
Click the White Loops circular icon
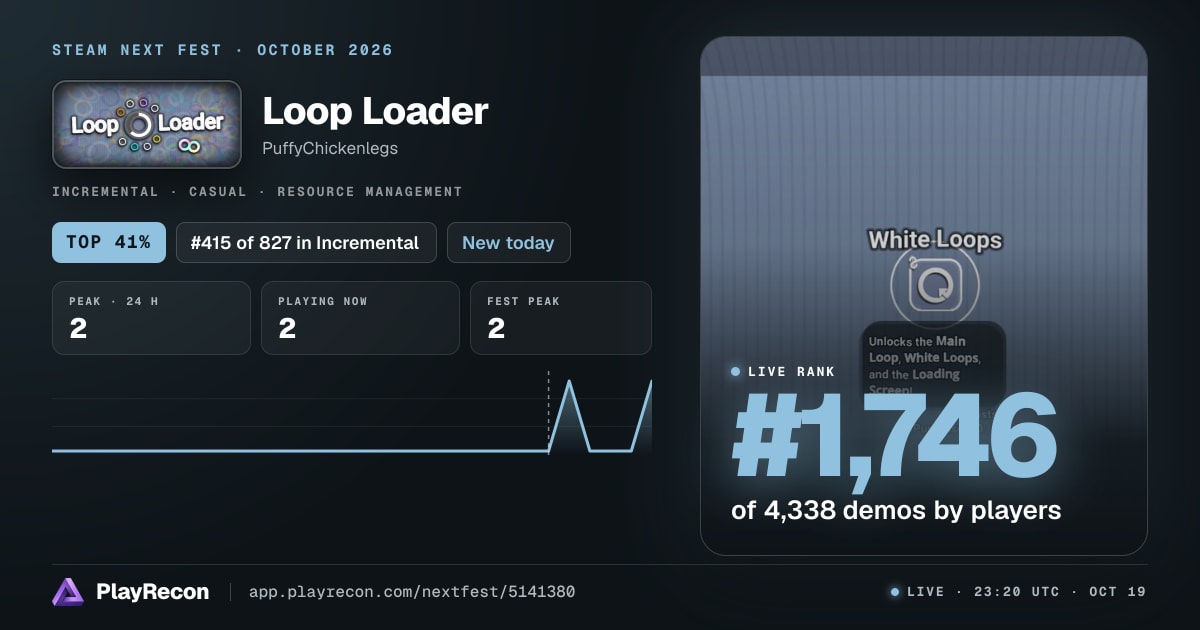(x=935, y=285)
